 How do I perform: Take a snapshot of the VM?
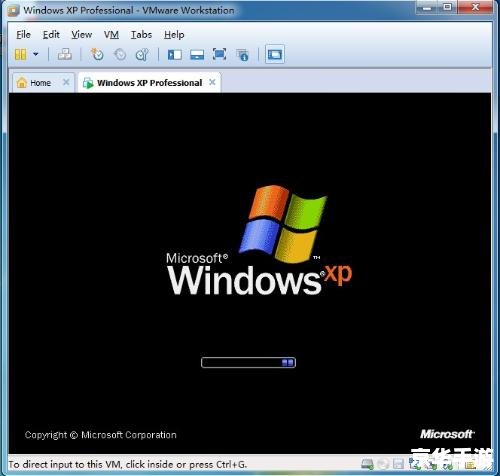coord(97,54)
